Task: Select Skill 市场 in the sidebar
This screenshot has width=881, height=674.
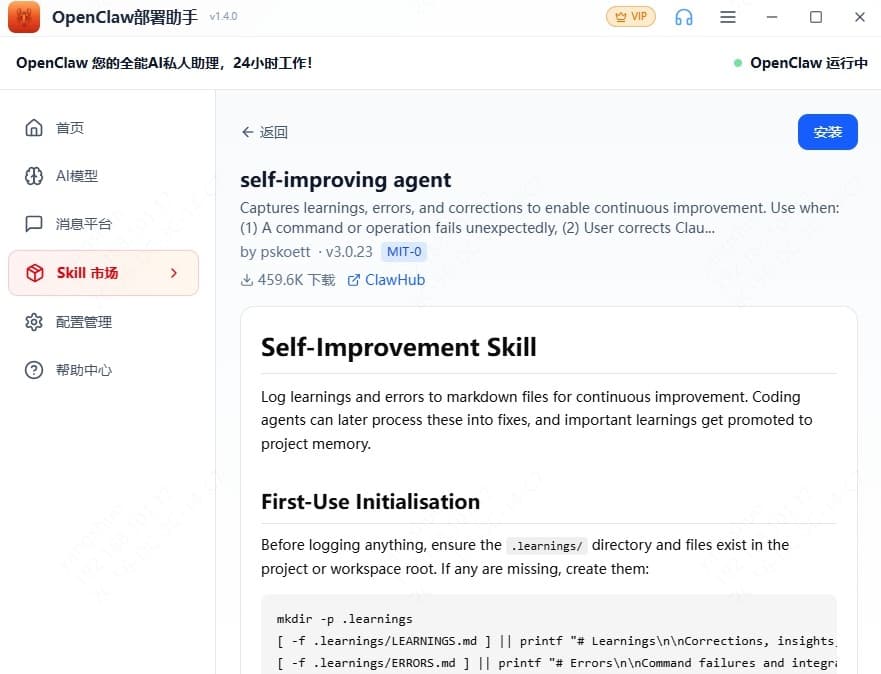Action: [103, 273]
